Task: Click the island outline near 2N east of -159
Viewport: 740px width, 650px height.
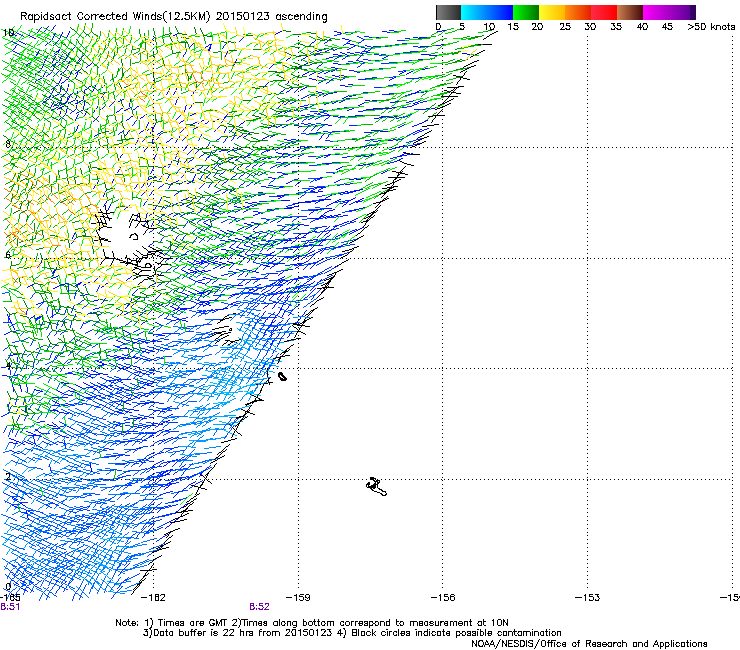Action: click(x=377, y=487)
